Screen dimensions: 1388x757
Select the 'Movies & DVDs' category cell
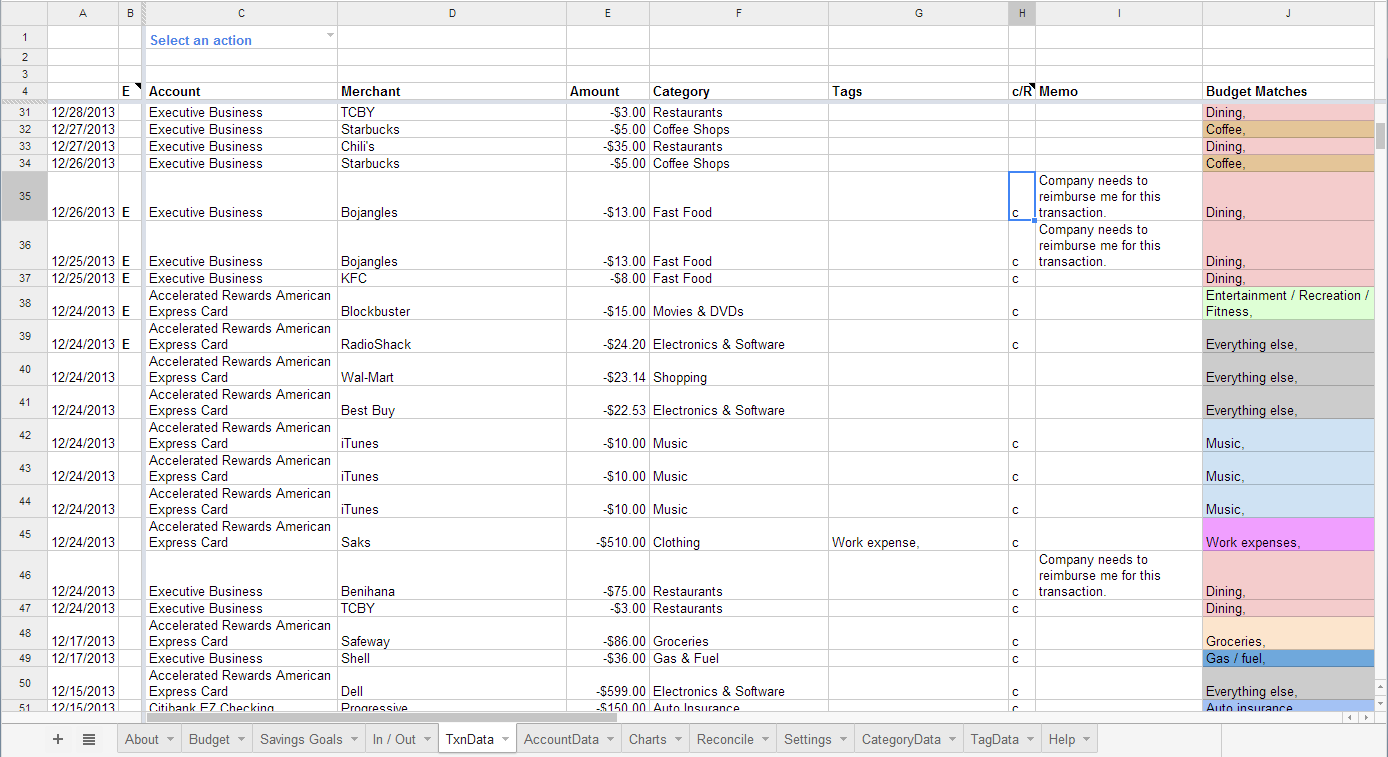pyautogui.click(x=739, y=303)
